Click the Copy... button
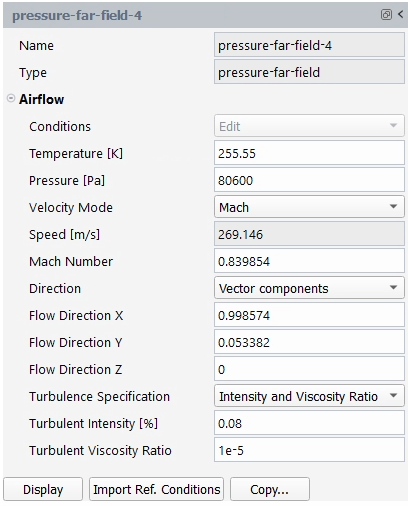408x506 pixels. (x=270, y=489)
